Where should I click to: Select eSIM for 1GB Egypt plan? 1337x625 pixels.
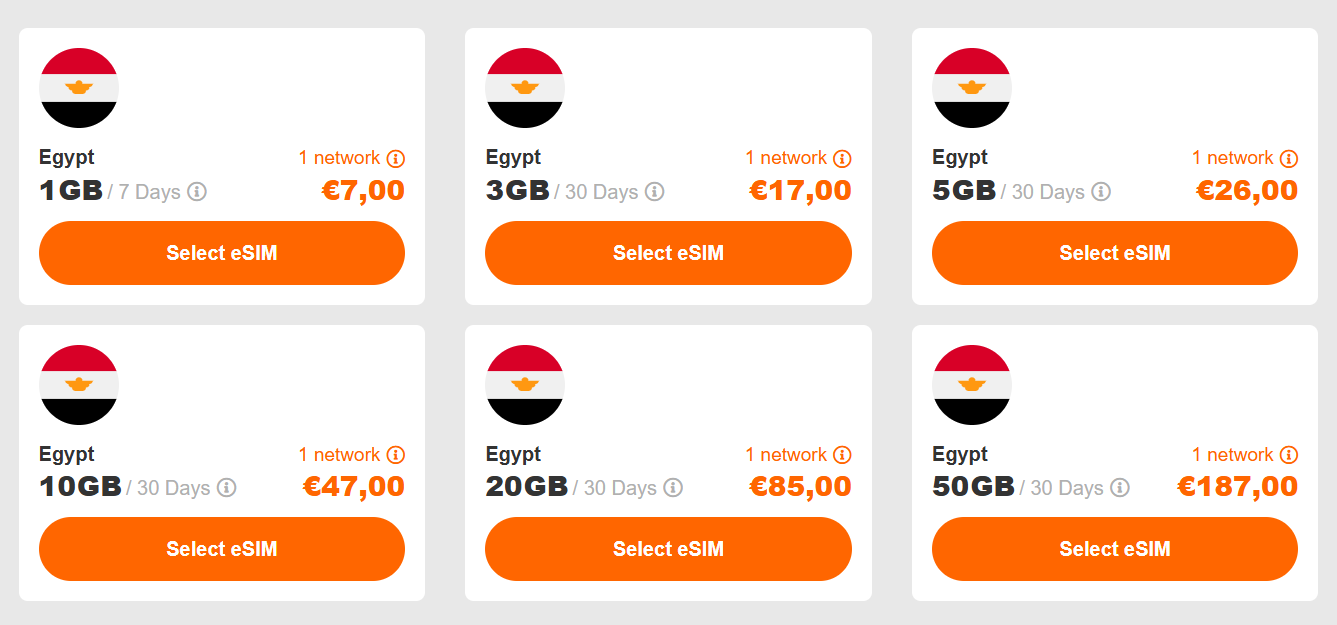pyautogui.click(x=222, y=253)
